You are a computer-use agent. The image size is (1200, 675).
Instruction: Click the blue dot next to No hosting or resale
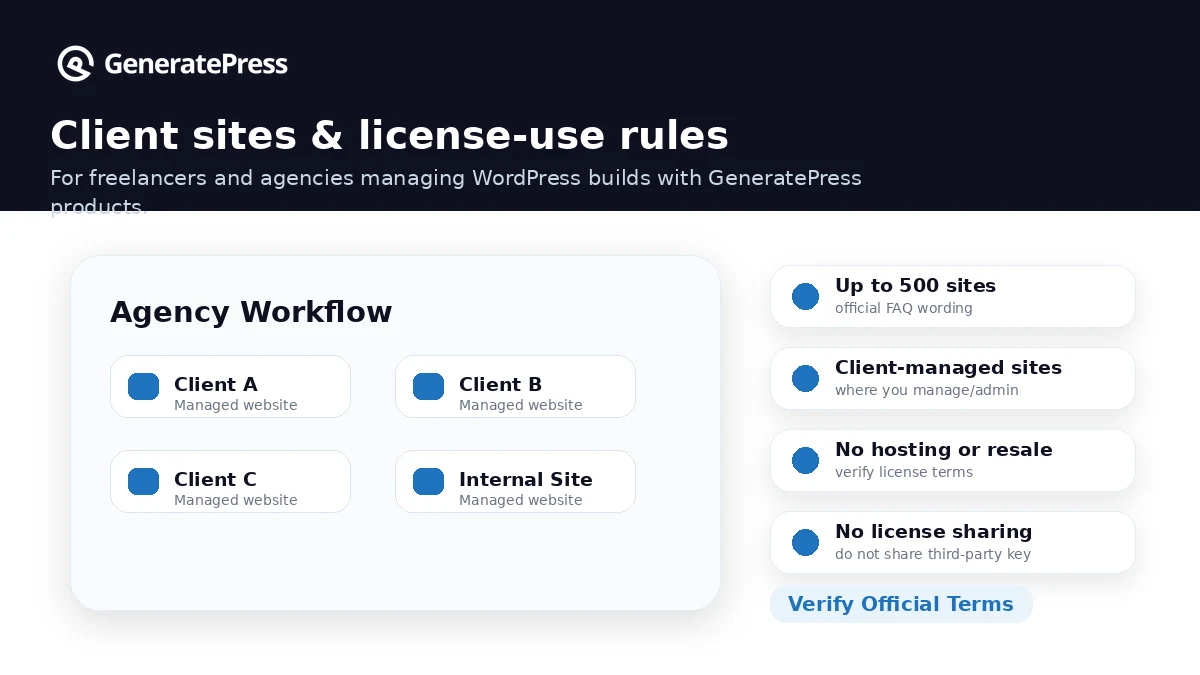click(x=805, y=460)
